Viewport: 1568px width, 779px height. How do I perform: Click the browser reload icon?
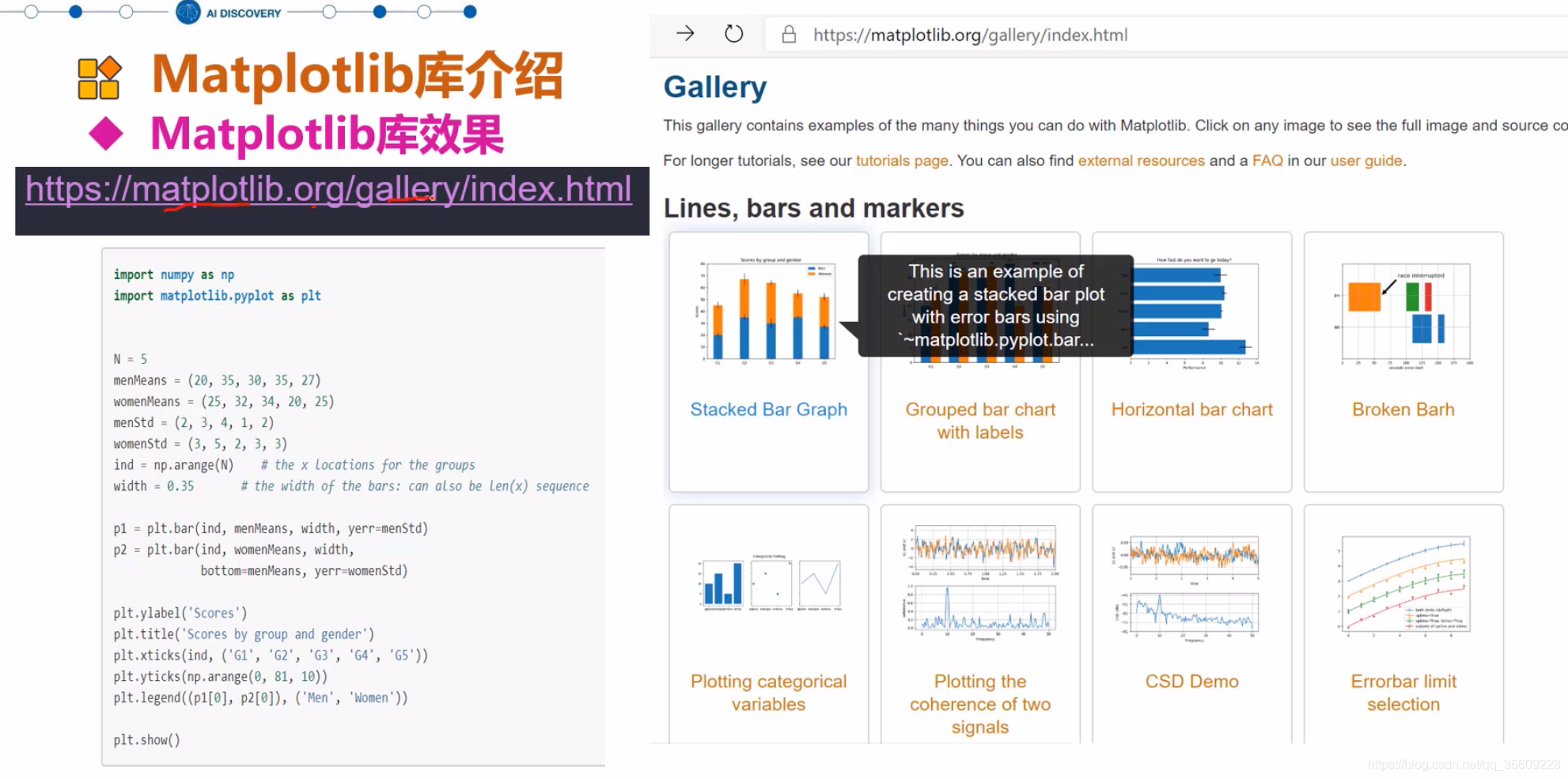pyautogui.click(x=734, y=34)
